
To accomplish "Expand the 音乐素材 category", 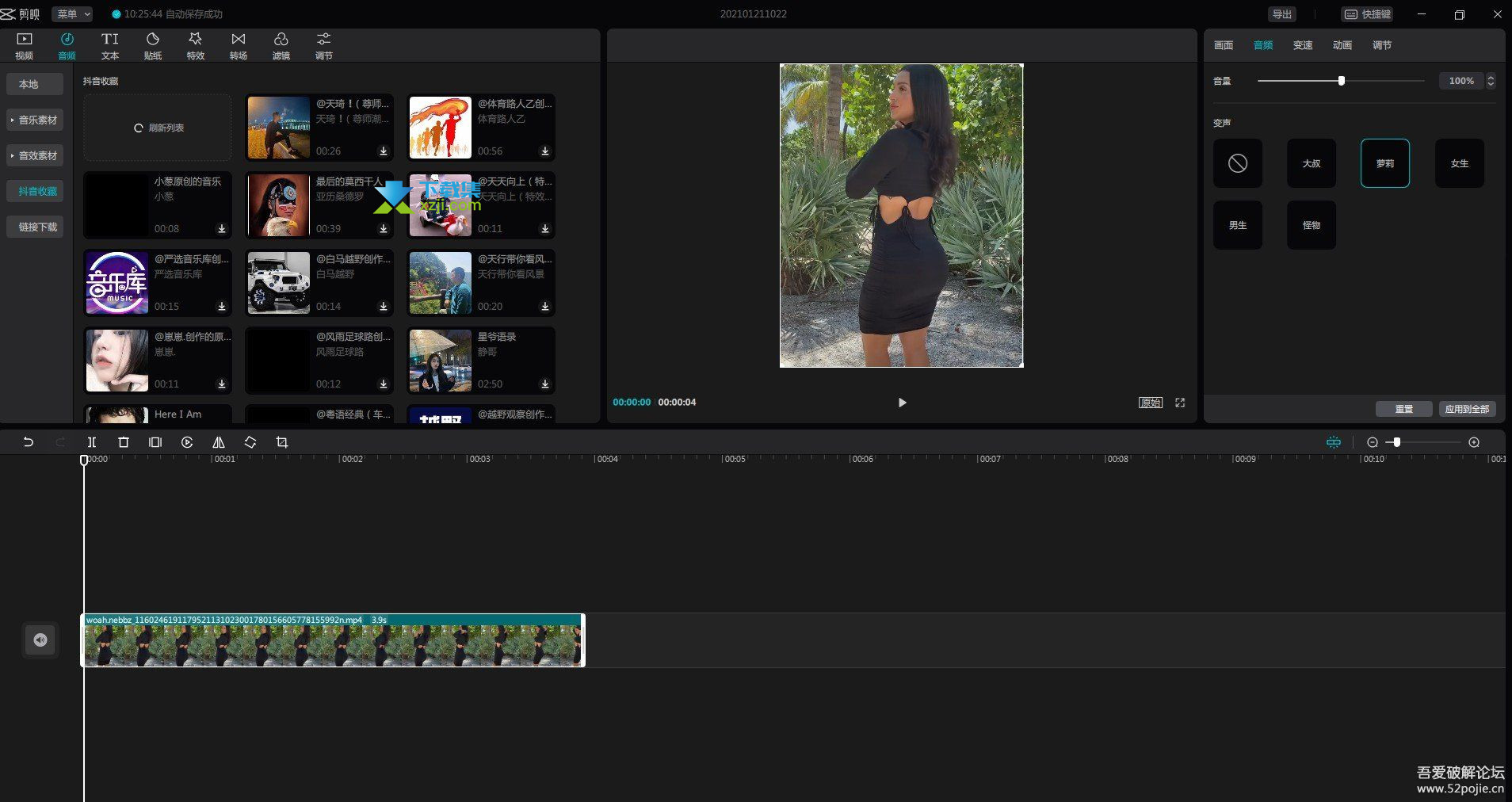I will [x=35, y=120].
